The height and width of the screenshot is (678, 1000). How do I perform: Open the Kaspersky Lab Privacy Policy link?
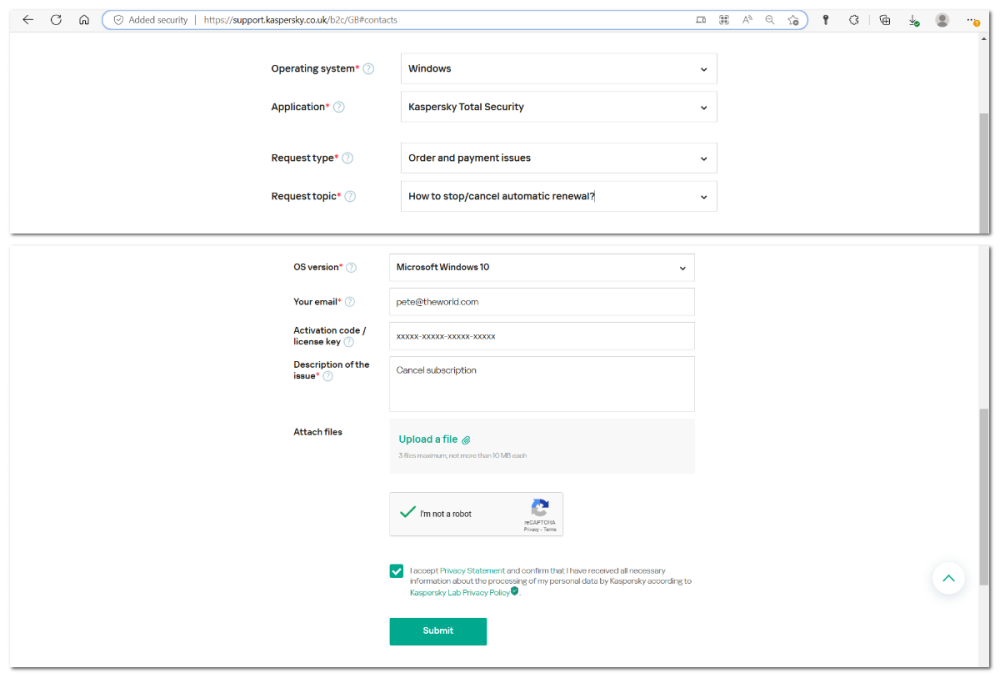point(459,592)
